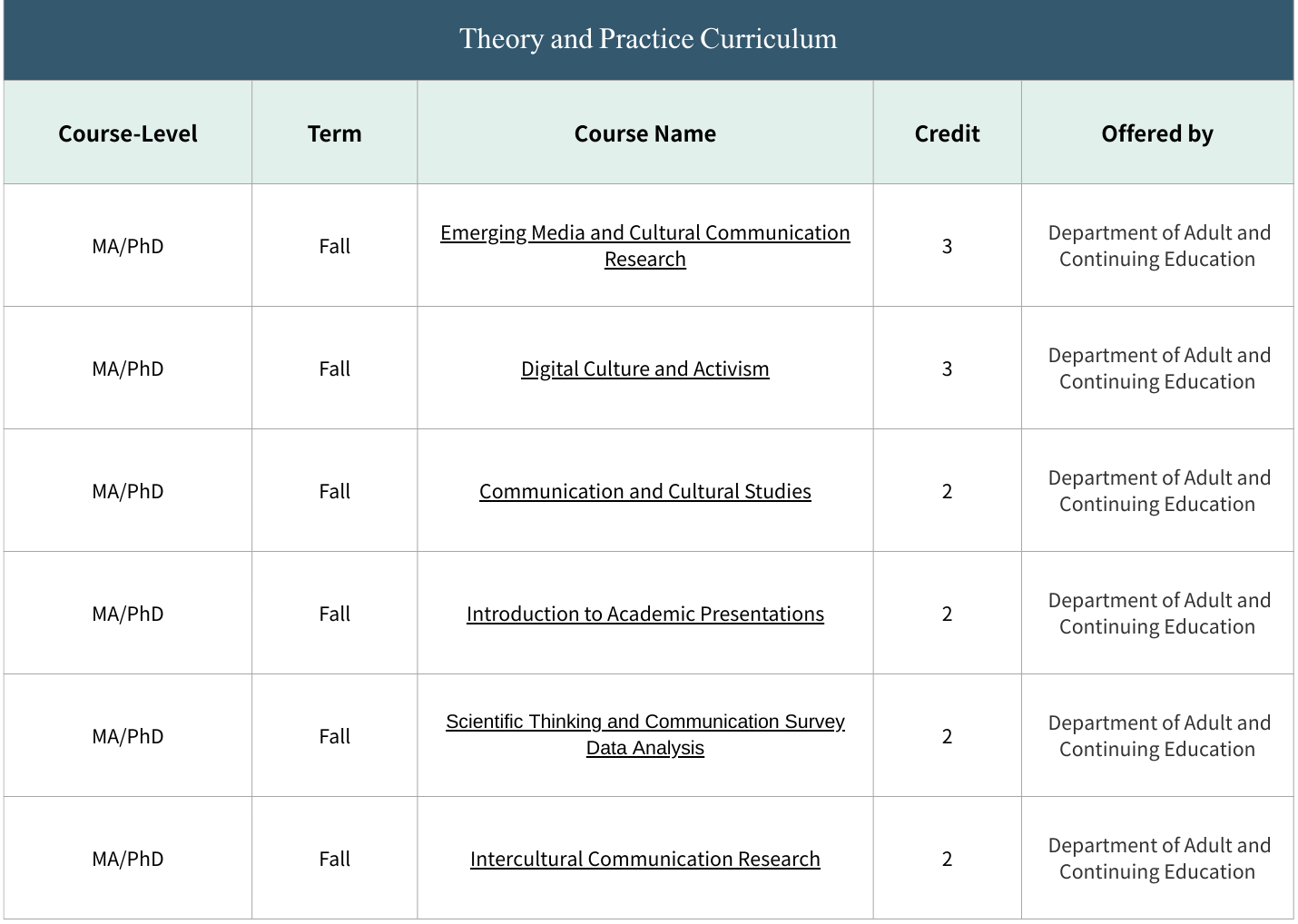Select credit value for Digital Culture and Activism
This screenshot has width=1298, height=924.
click(947, 369)
